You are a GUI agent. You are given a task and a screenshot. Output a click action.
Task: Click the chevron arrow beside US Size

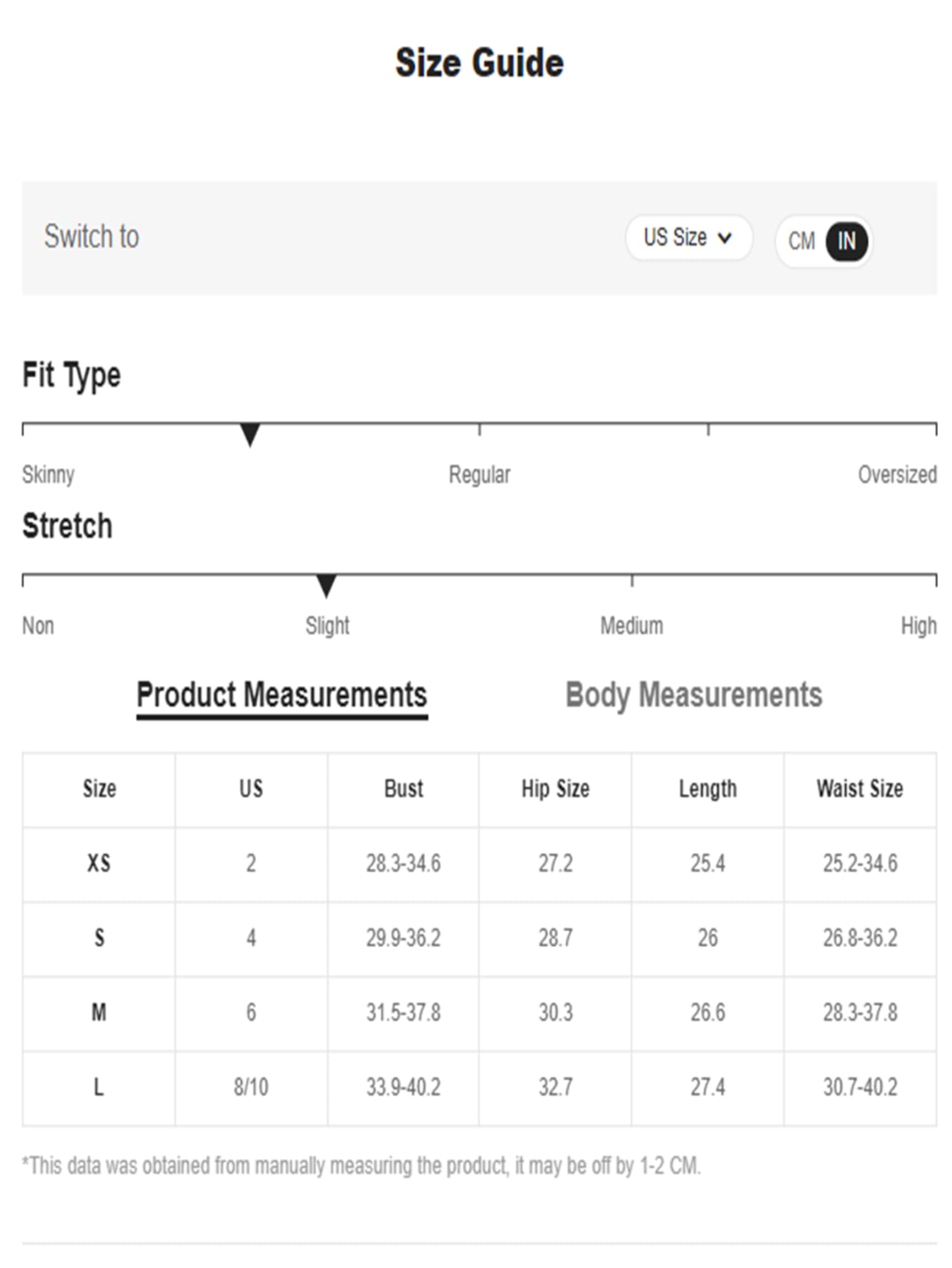click(725, 238)
